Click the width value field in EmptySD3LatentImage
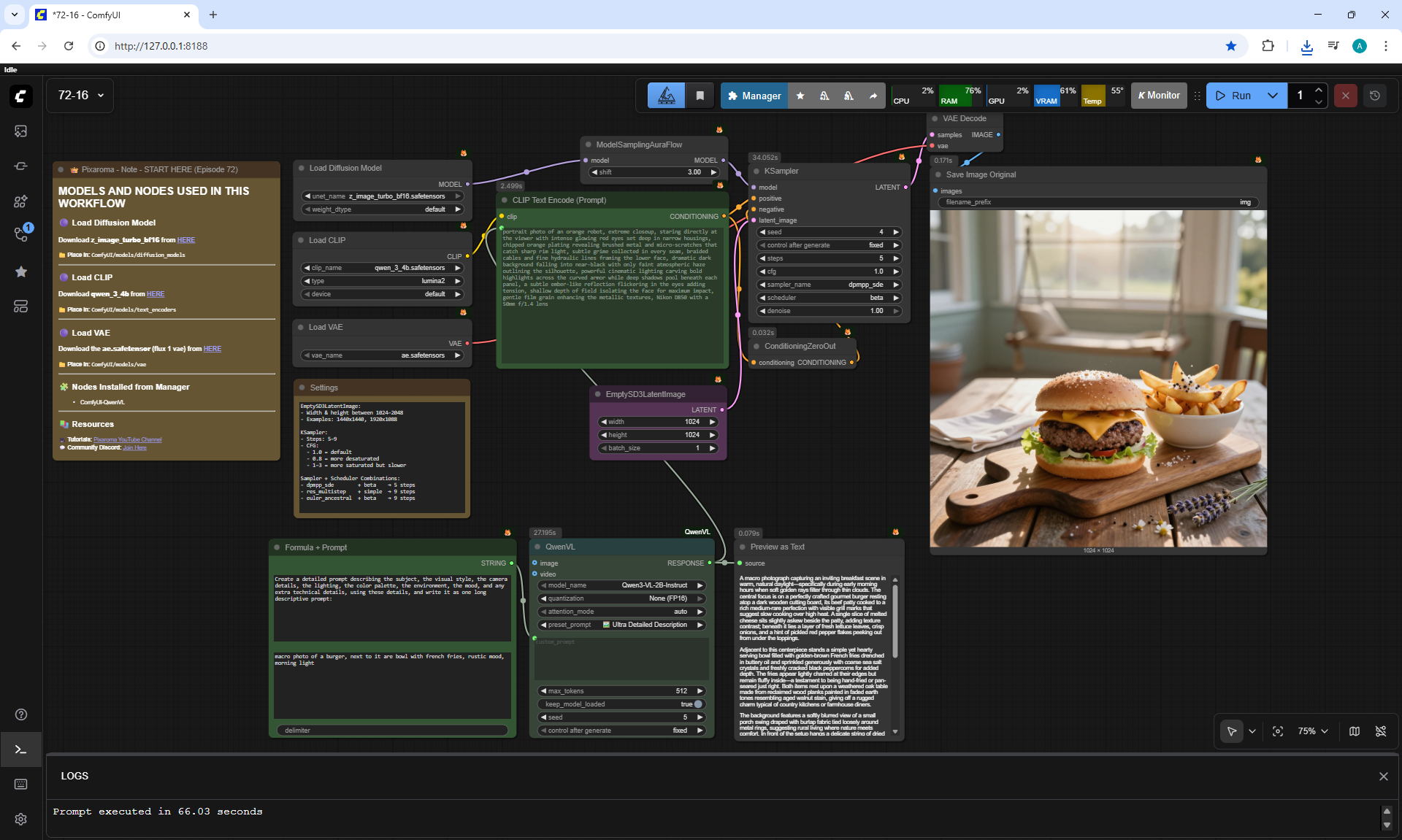This screenshot has width=1402, height=840. [659, 422]
